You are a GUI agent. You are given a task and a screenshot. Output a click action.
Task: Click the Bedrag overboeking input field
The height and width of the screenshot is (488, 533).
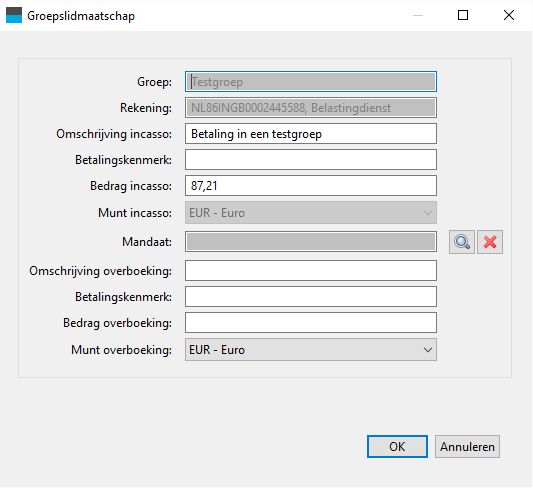coord(311,323)
